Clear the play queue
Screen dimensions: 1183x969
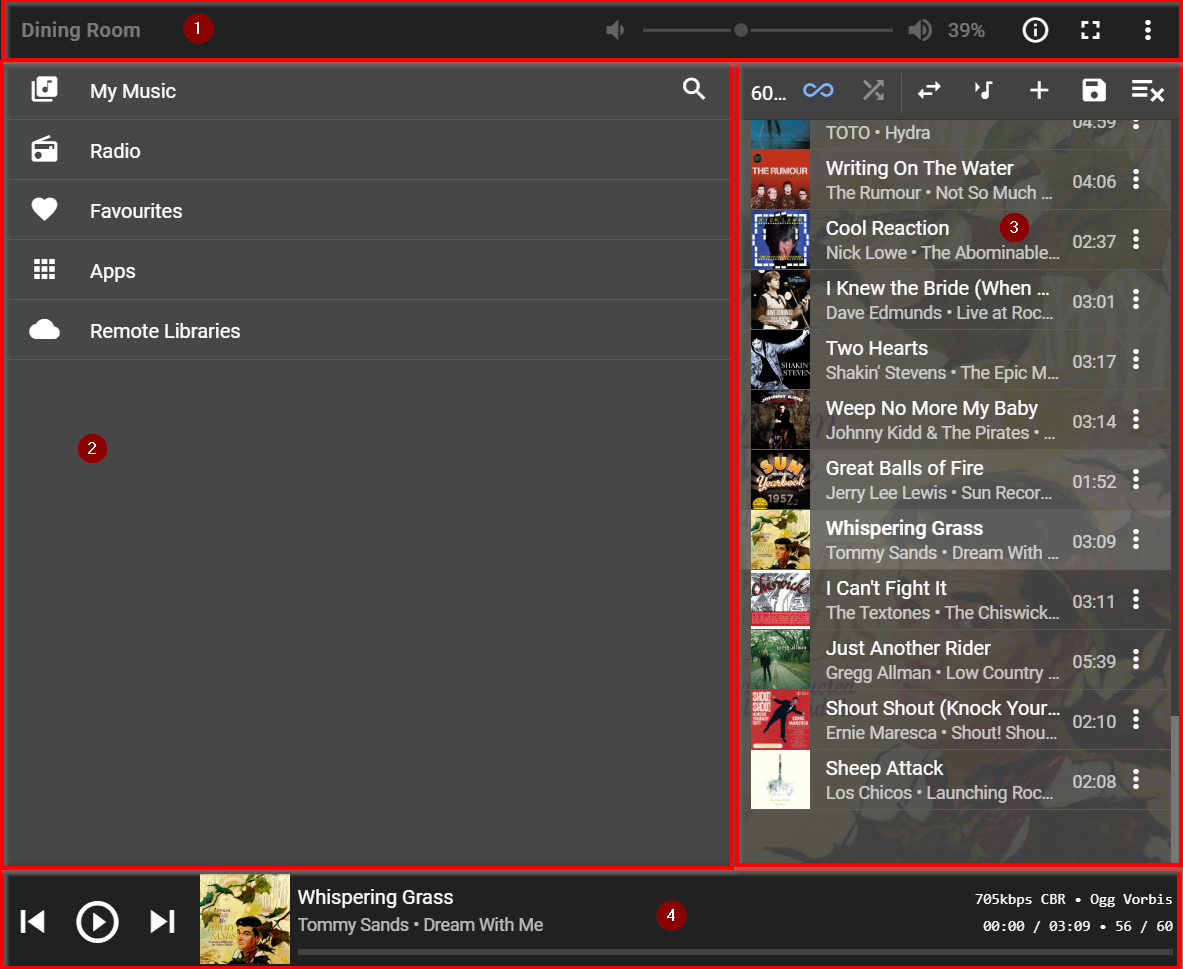point(1147,91)
